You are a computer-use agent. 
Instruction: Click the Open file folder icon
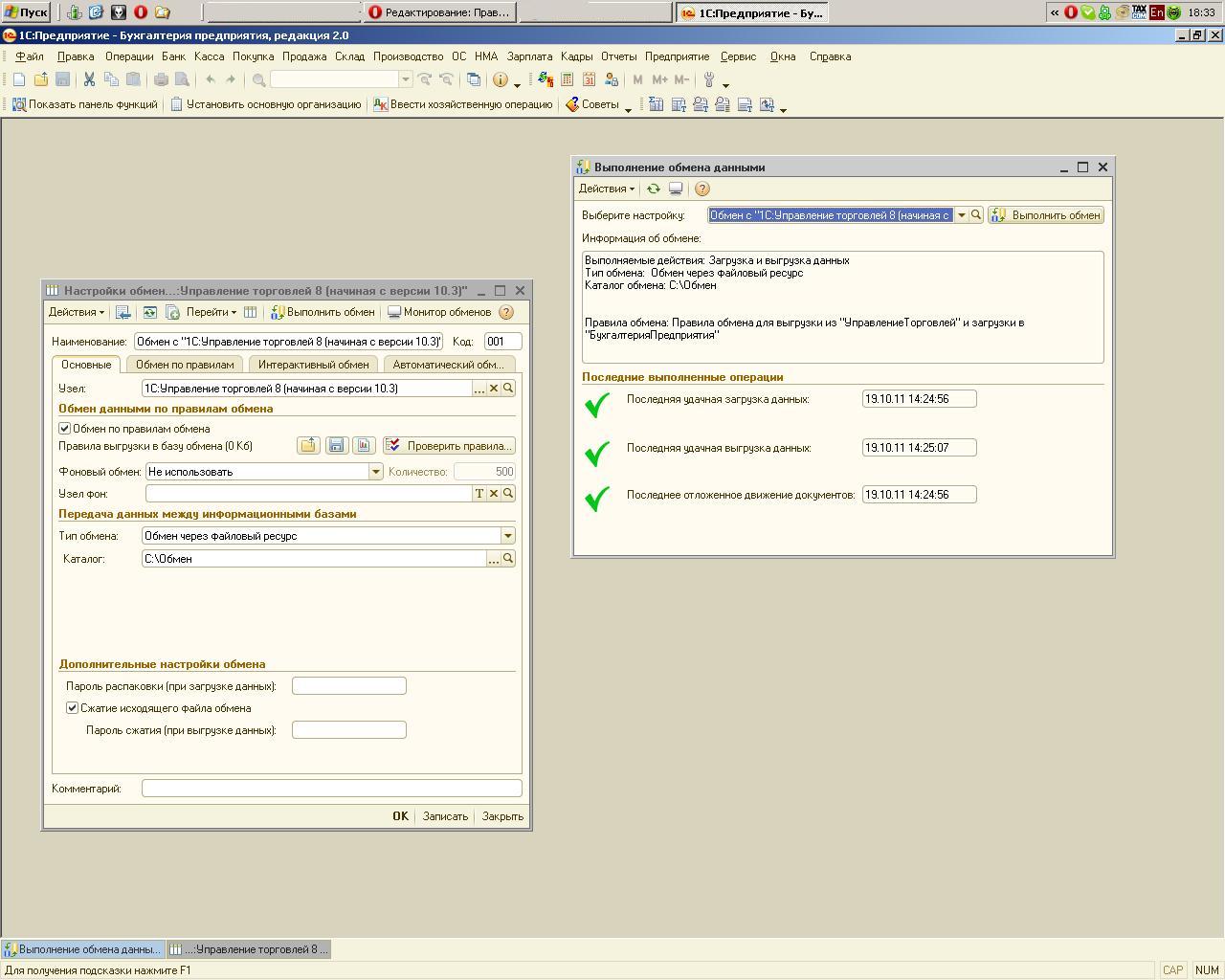click(x=40, y=80)
